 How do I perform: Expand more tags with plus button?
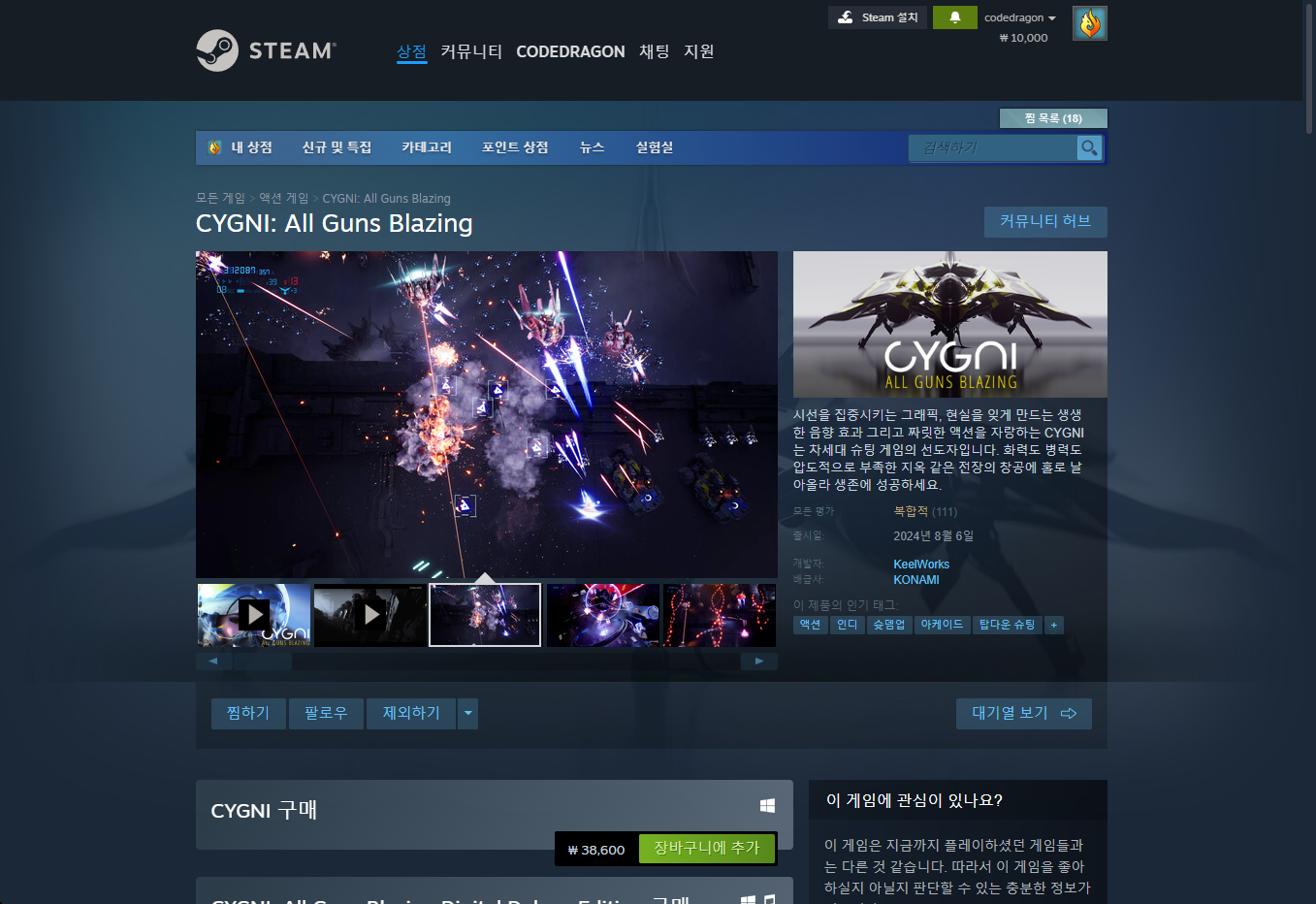click(1054, 625)
